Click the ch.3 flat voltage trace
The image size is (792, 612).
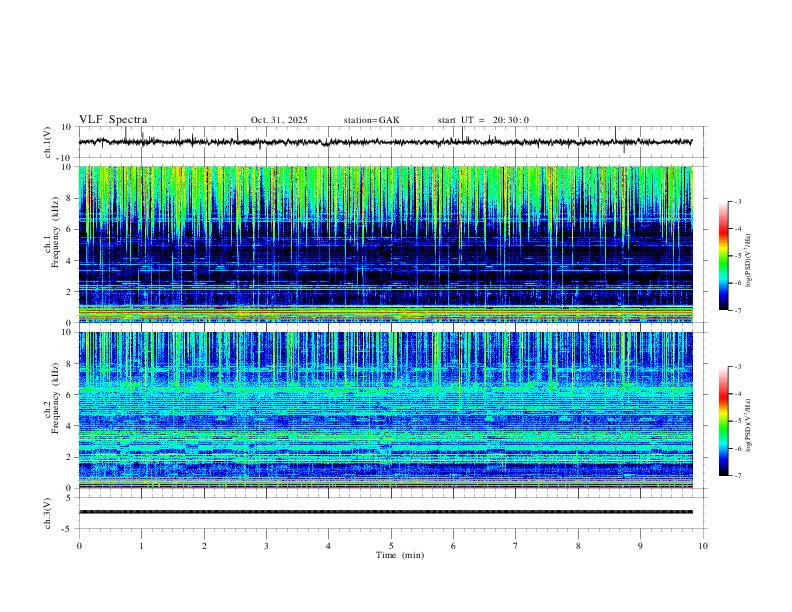point(385,512)
